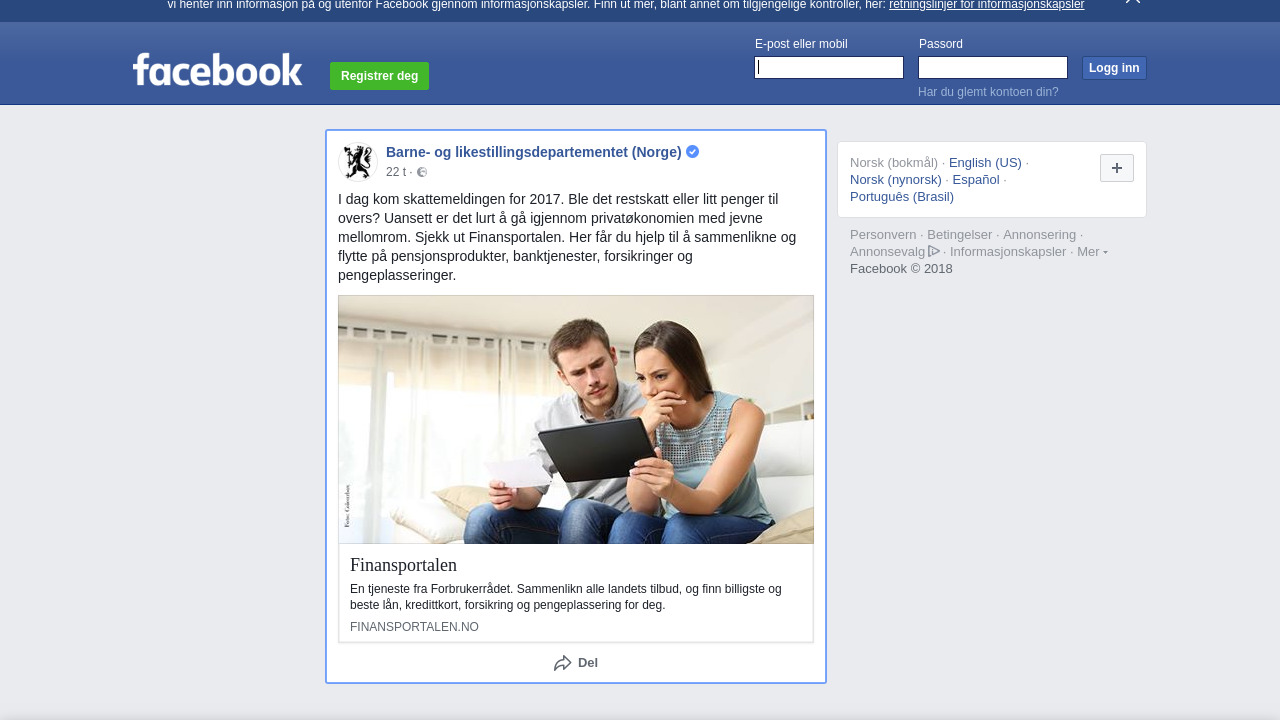Click the plus button to add languages
The width and height of the screenshot is (1280, 720).
click(x=1116, y=168)
